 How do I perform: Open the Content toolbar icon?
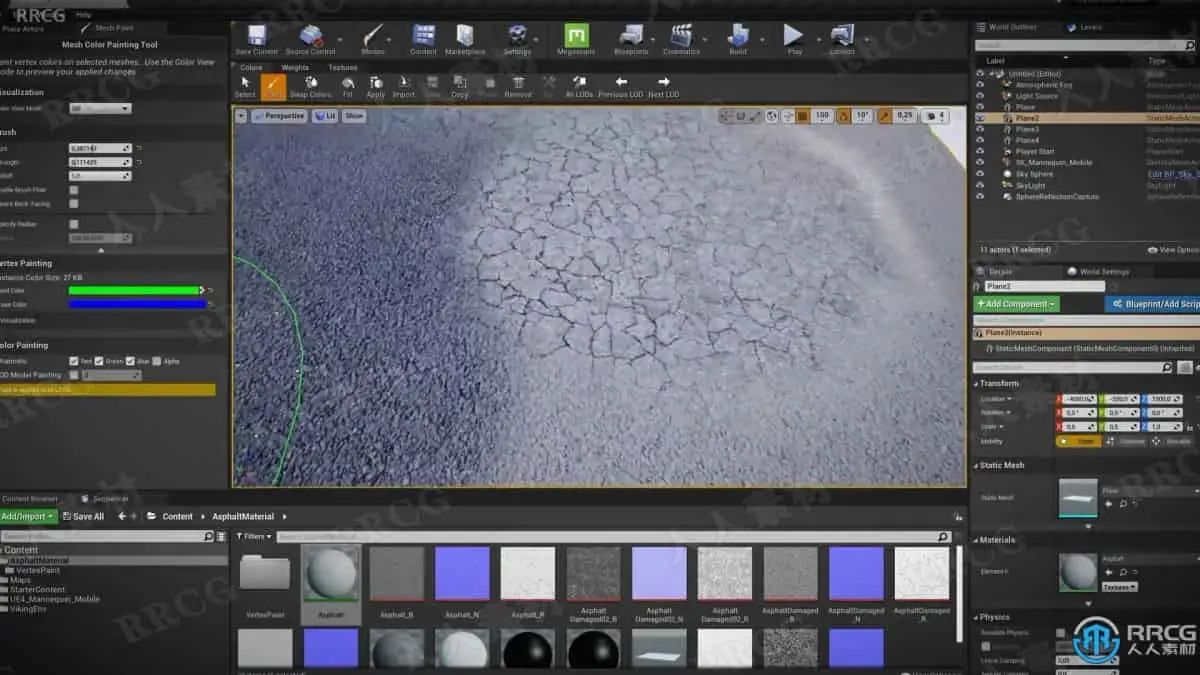click(424, 39)
